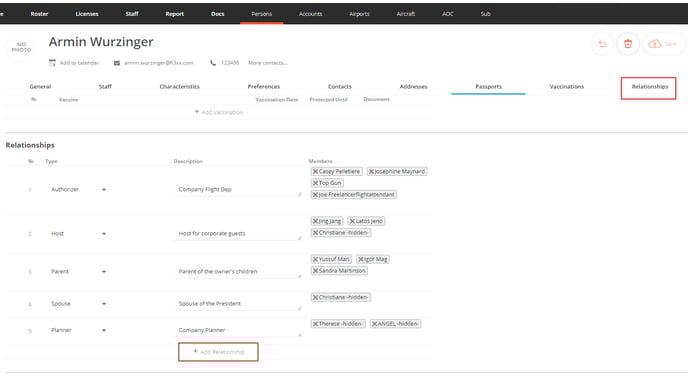
Task: Open the Licenses menu
Action: pos(87,14)
